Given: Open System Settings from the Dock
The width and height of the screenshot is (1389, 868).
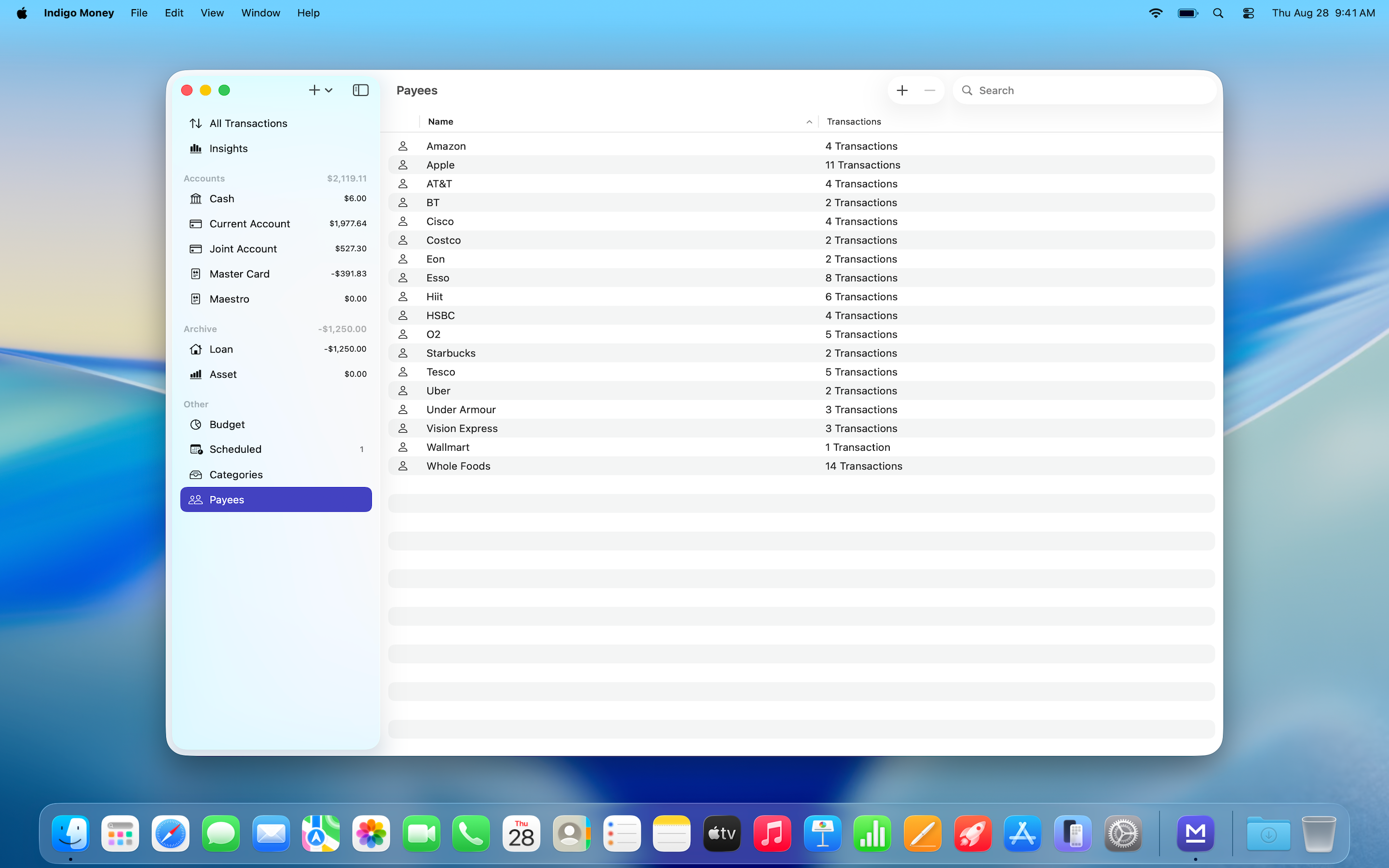Looking at the screenshot, I should pos(1123,834).
